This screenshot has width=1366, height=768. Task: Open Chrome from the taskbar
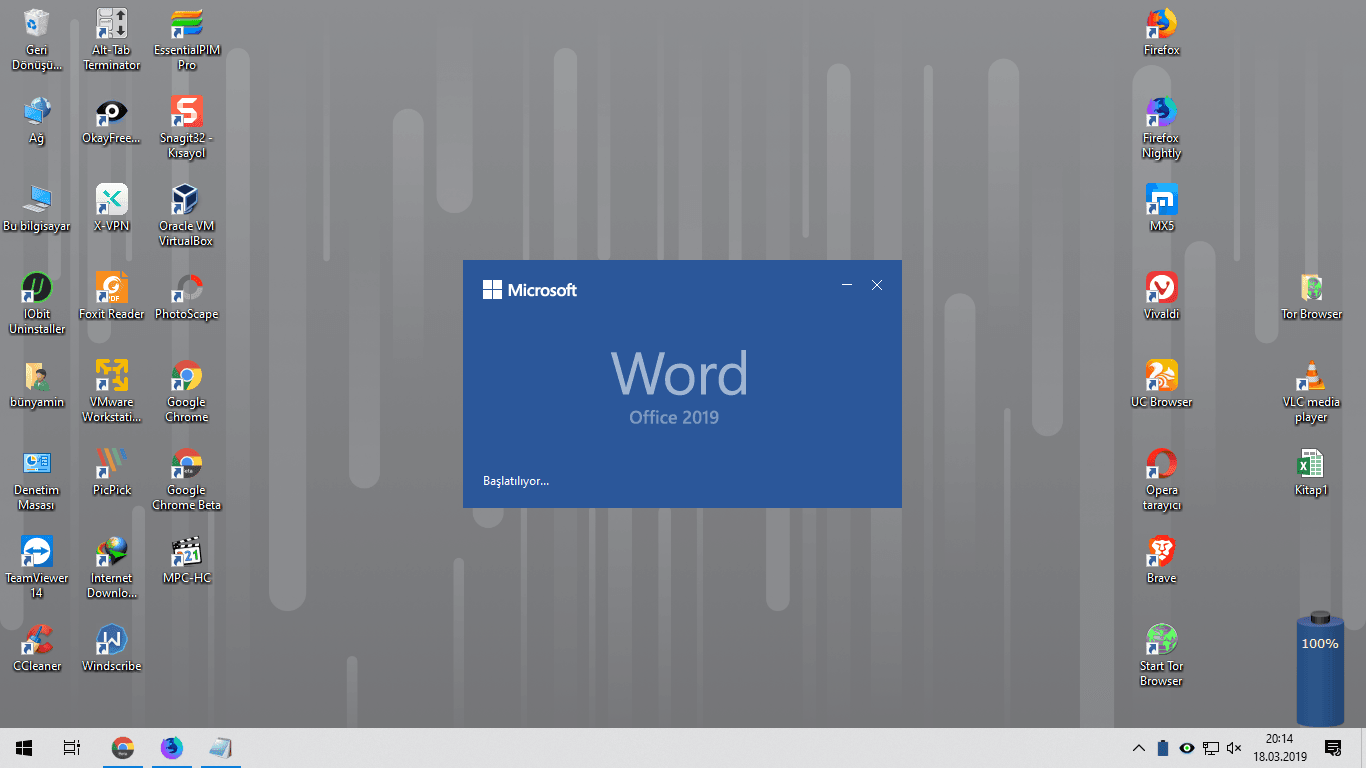[123, 748]
